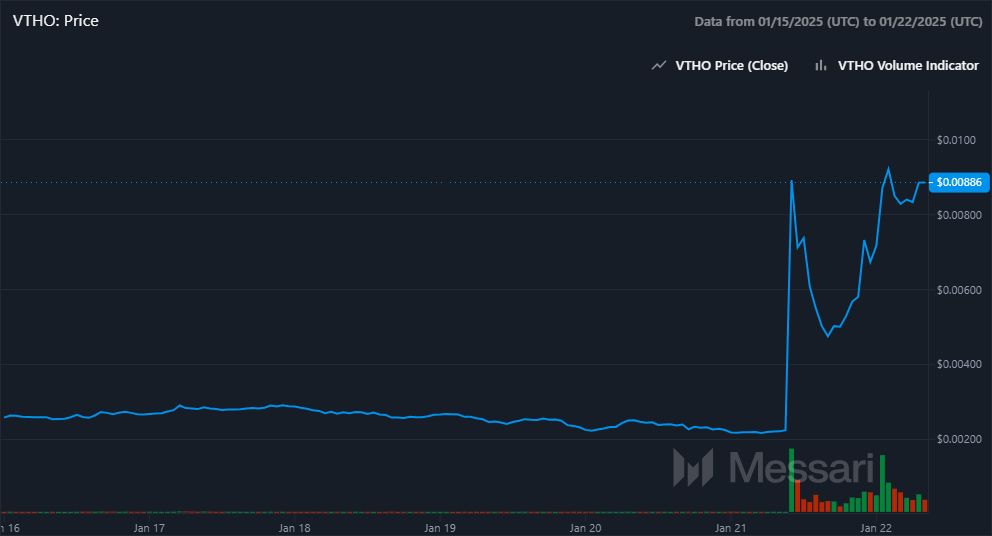Toggle the VTHO Price (Close) series label
This screenshot has height=536, width=992.
731,66
